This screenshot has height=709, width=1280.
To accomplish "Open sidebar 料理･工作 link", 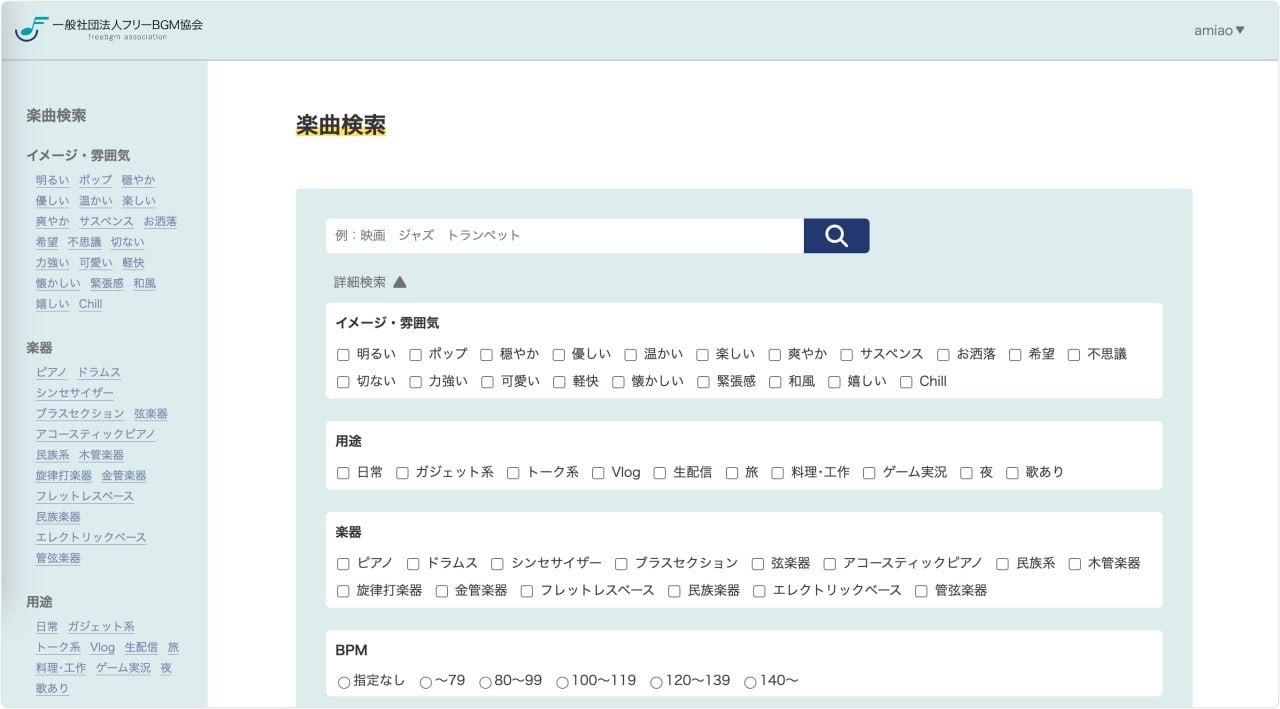I will (x=61, y=667).
